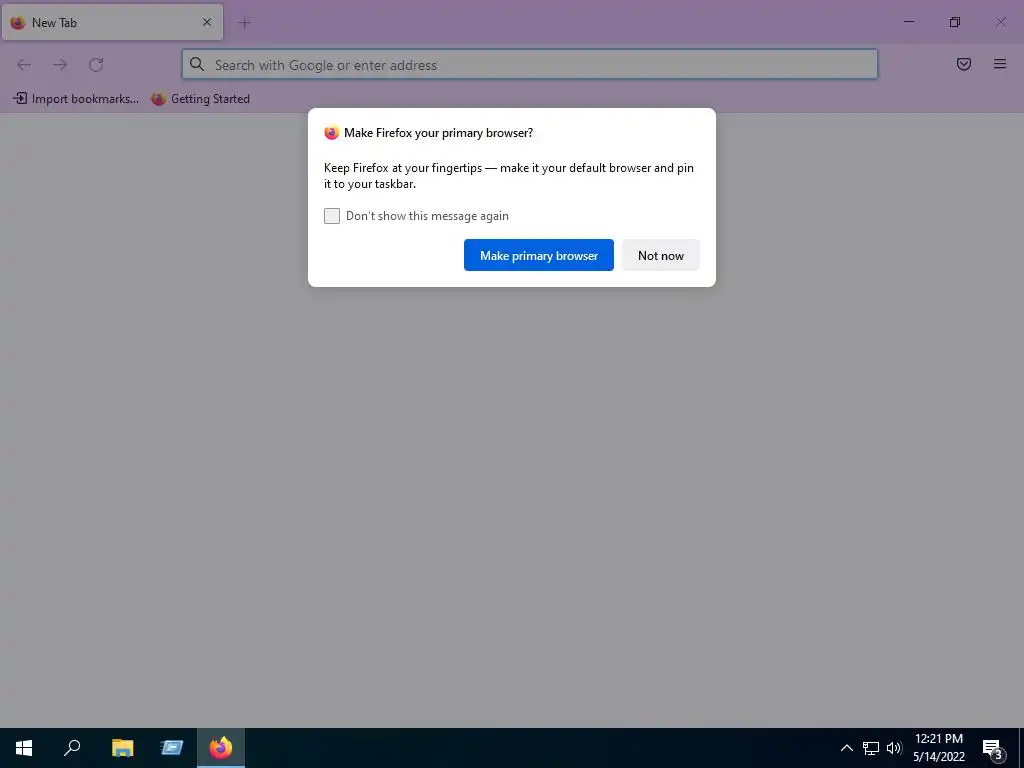Click Make primary browser button

[x=539, y=255]
